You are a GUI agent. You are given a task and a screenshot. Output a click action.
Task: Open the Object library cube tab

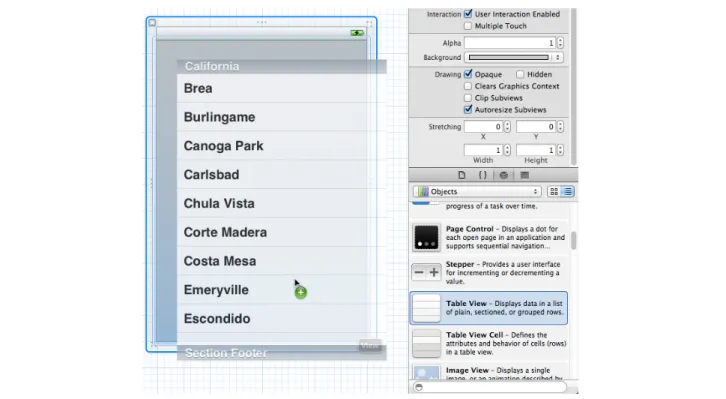[503, 175]
